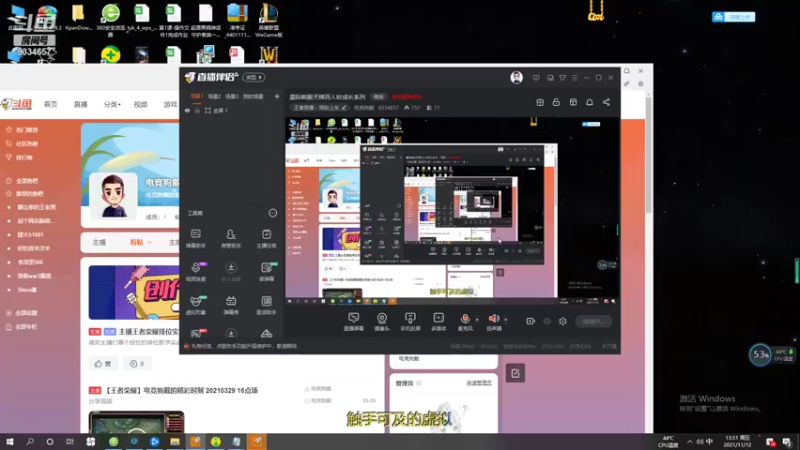
Task: Open streaming settings gear
Action: [563, 321]
